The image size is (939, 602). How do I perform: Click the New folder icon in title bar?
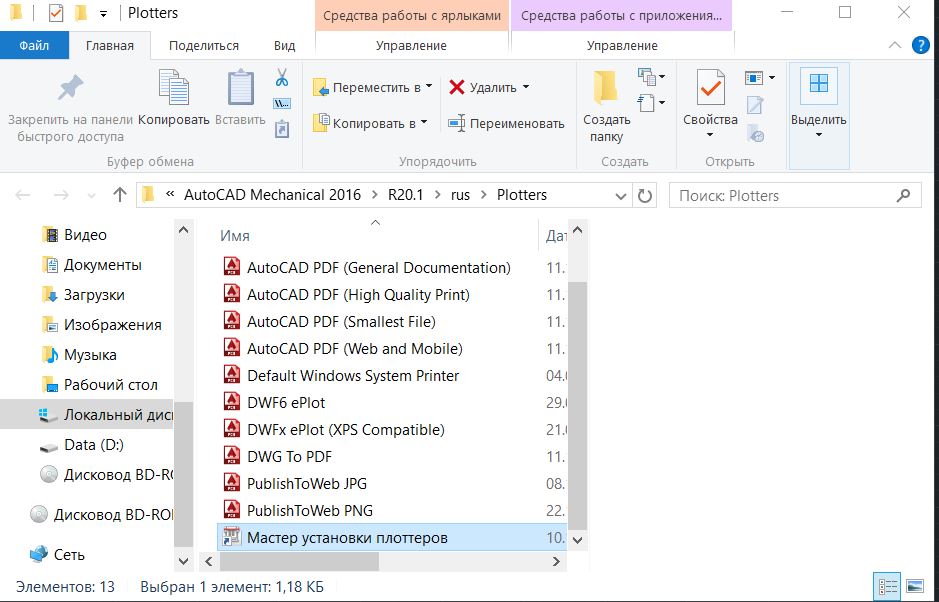tap(81, 13)
